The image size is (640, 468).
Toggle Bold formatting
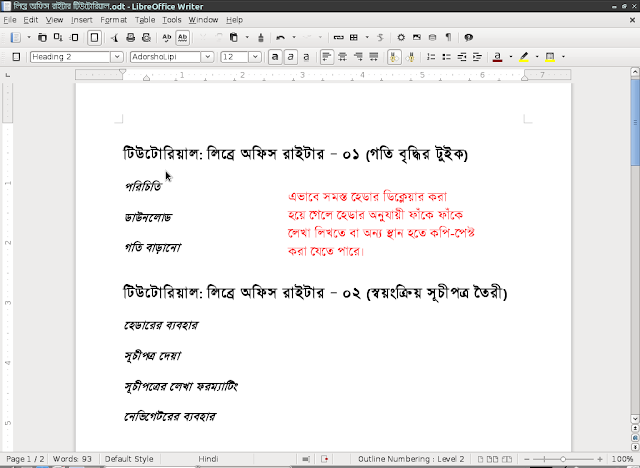(x=275, y=57)
